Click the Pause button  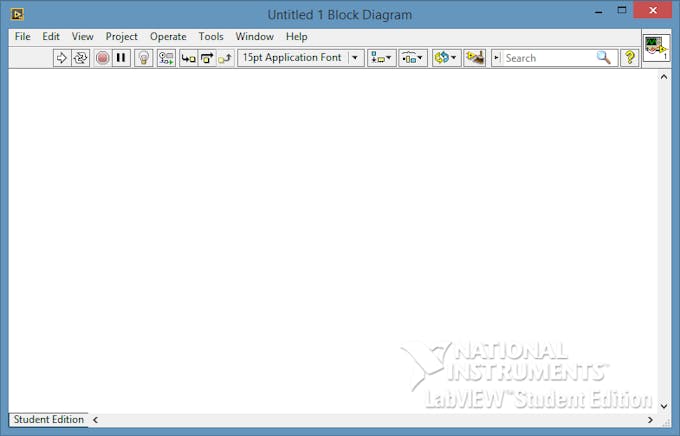coord(121,58)
